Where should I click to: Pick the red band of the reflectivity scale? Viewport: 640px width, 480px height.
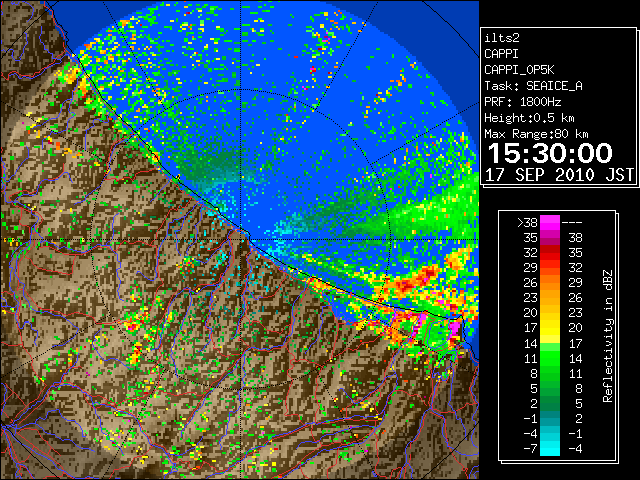coord(550,253)
